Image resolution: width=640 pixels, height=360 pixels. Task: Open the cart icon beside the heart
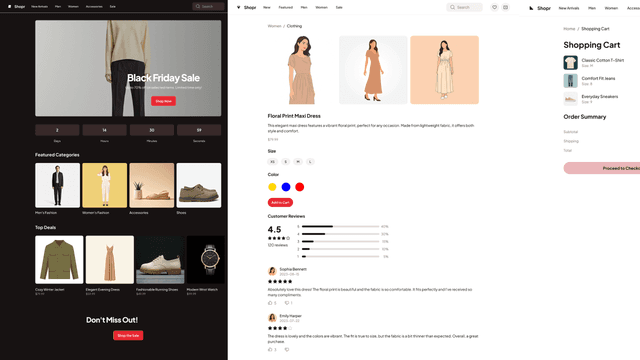[x=505, y=7]
